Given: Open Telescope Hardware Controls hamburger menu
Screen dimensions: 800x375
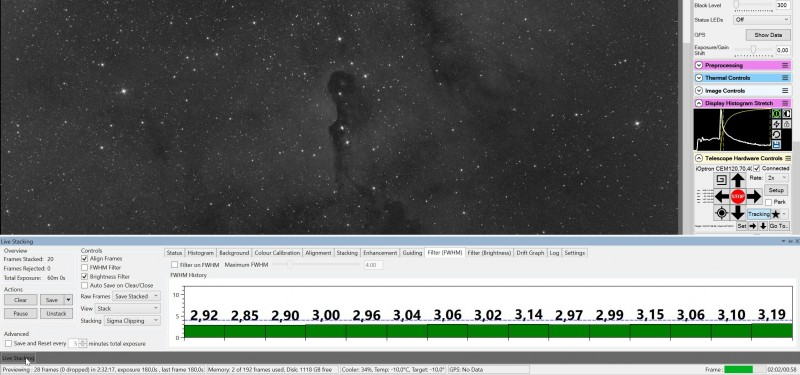Looking at the screenshot, I should [x=788, y=158].
